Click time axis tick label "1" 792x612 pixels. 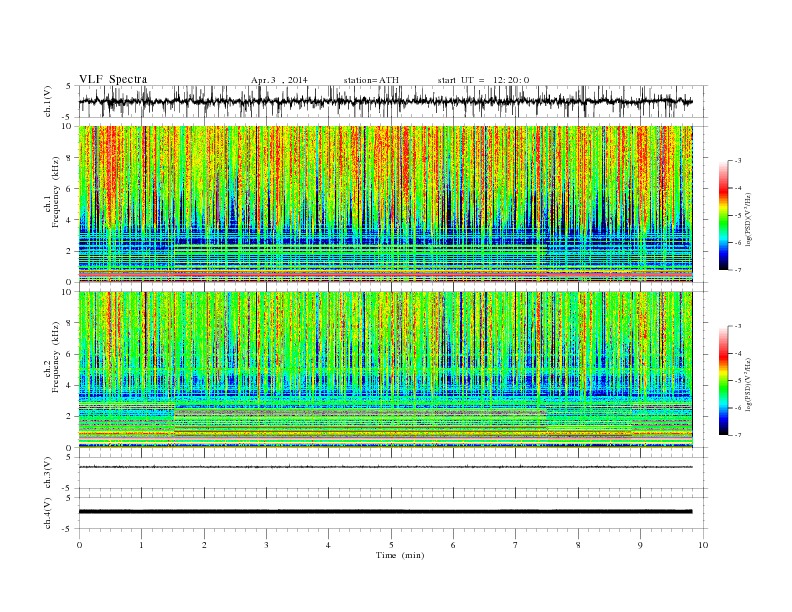point(142,545)
